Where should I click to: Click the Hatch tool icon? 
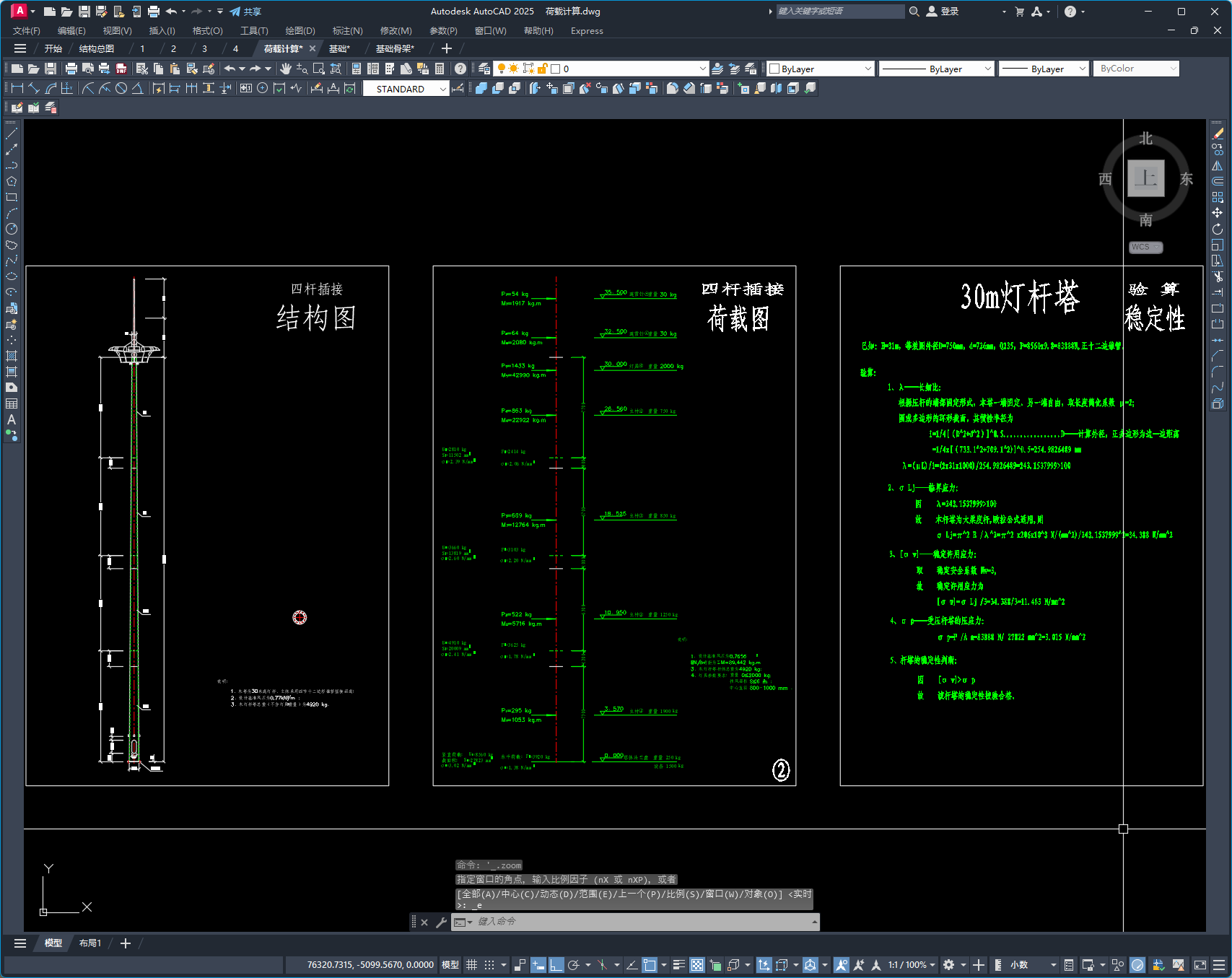tap(12, 356)
